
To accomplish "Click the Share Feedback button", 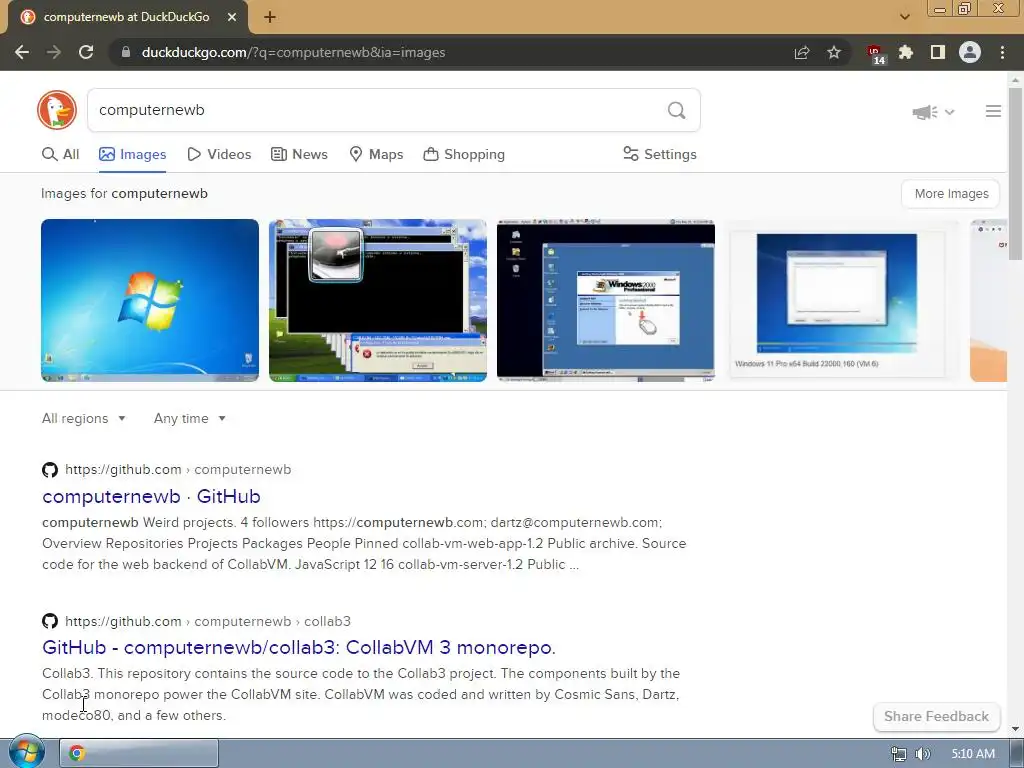I will point(936,716).
